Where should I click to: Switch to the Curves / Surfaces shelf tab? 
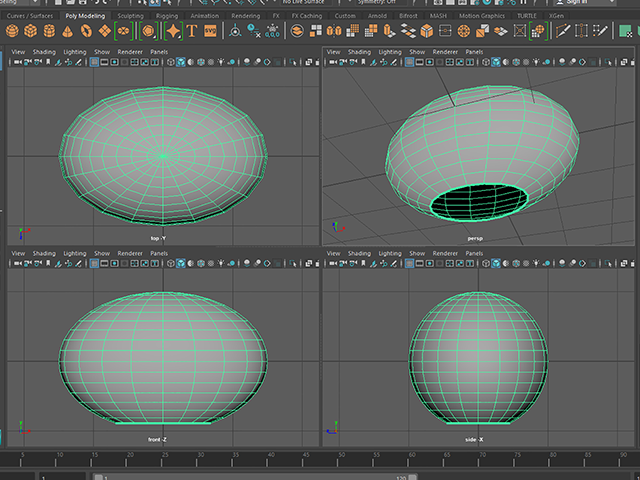click(30, 16)
